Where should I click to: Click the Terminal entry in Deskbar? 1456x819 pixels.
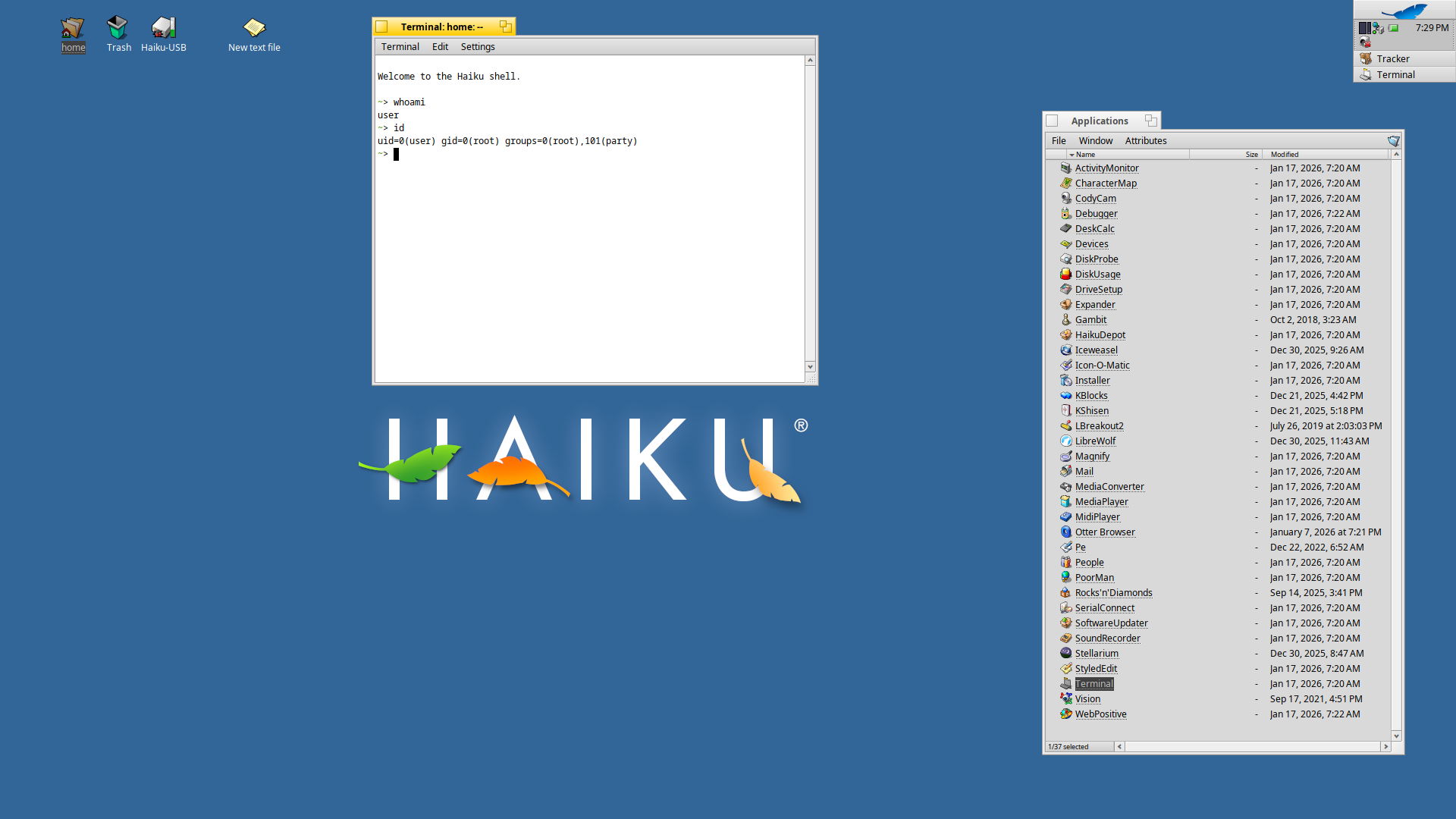[x=1395, y=74]
